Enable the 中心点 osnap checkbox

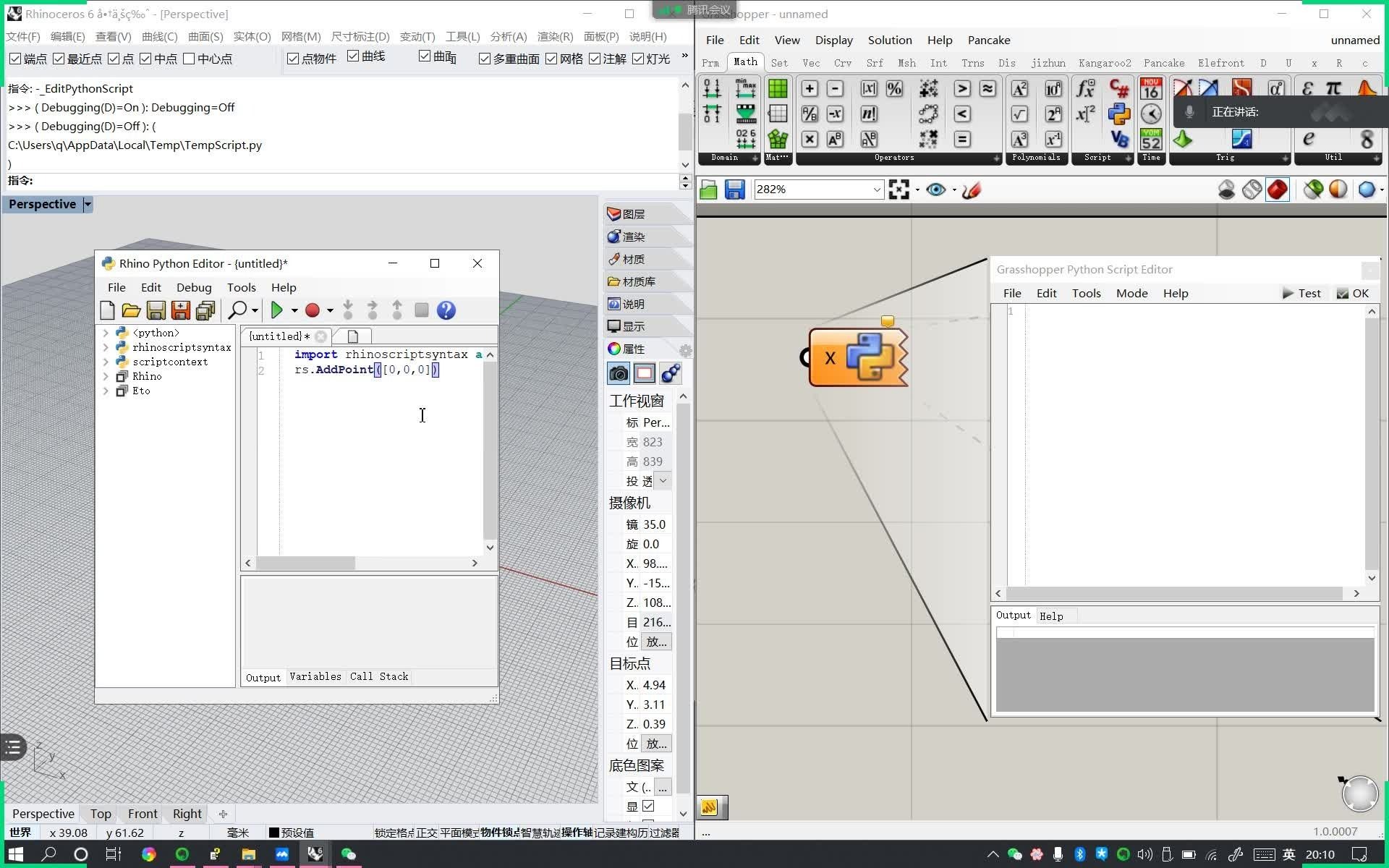point(190,59)
